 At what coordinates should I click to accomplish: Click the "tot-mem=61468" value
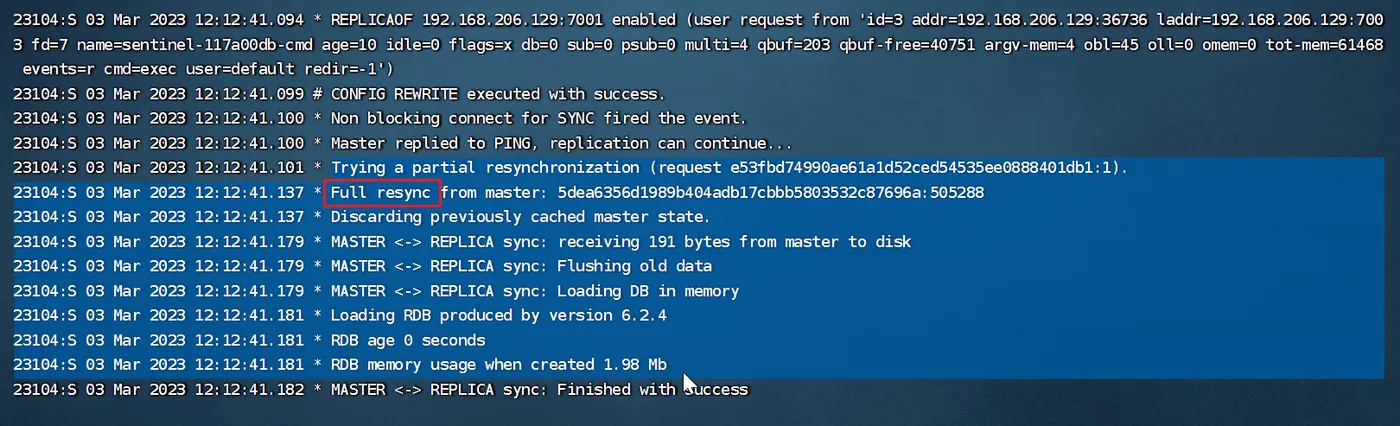(x=1326, y=45)
